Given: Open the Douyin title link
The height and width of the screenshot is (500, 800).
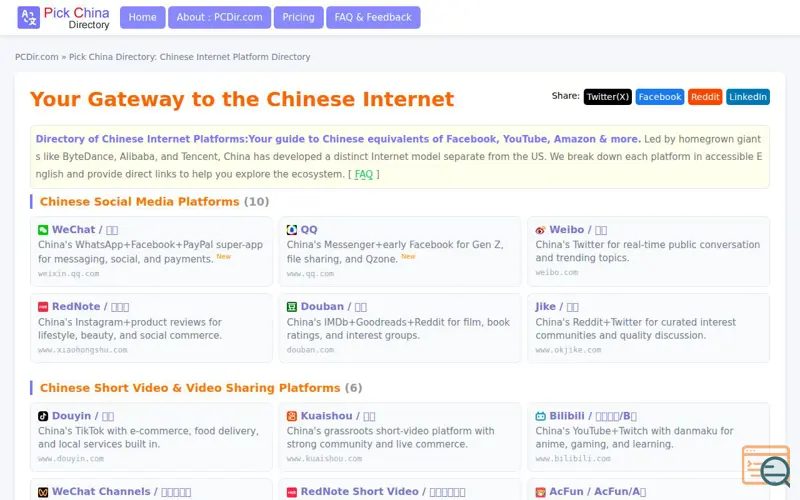Looking at the screenshot, I should coord(83,416).
